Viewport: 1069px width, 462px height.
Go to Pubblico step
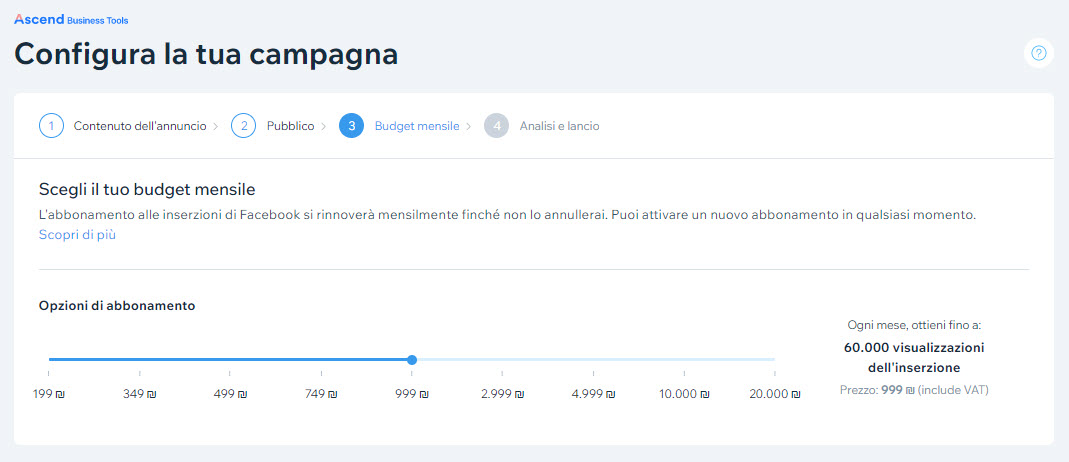click(x=290, y=126)
